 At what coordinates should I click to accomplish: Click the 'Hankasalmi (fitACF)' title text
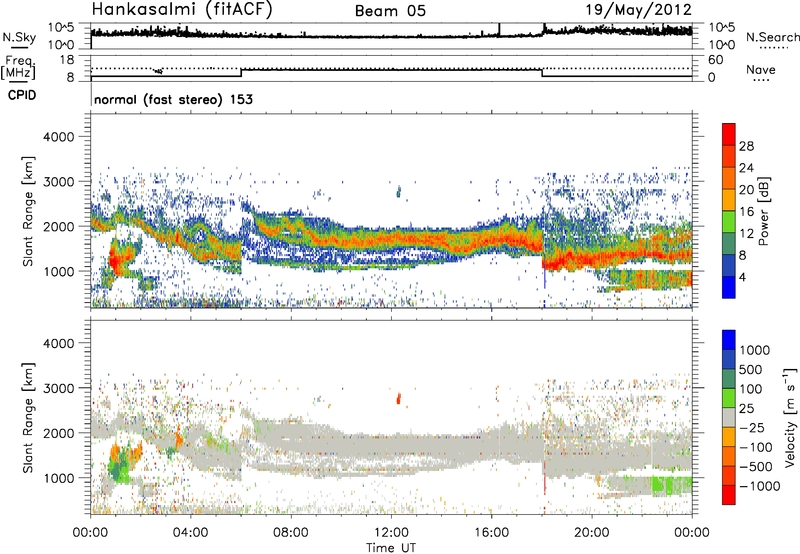[x=182, y=9]
